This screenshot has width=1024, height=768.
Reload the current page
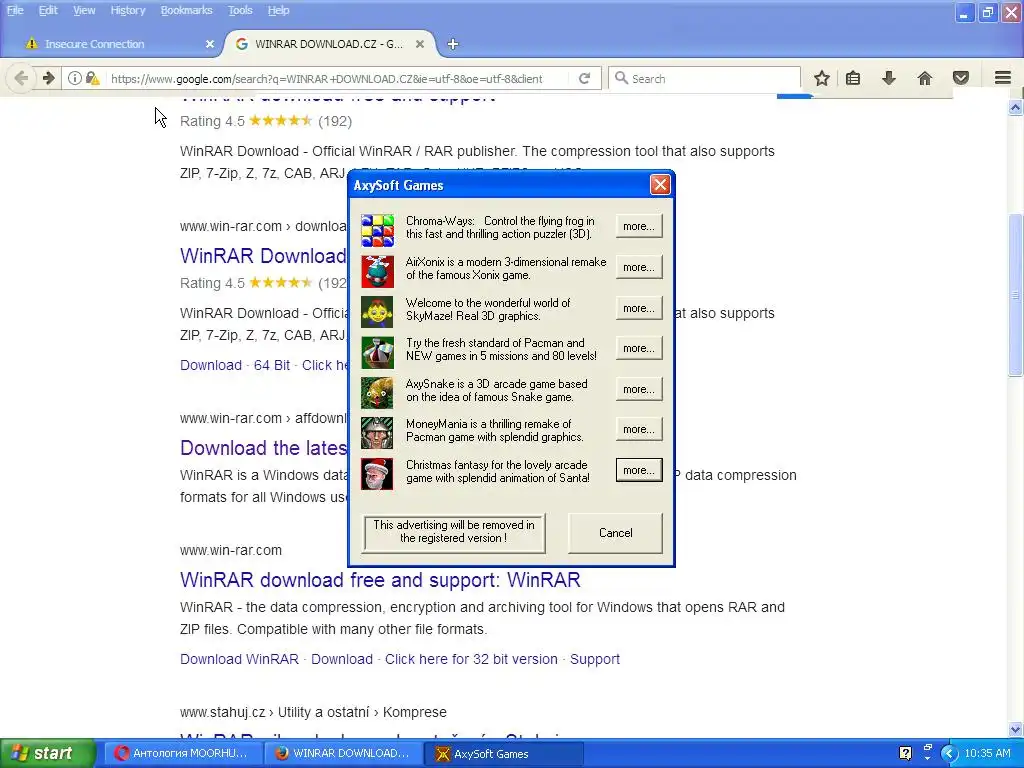click(584, 78)
